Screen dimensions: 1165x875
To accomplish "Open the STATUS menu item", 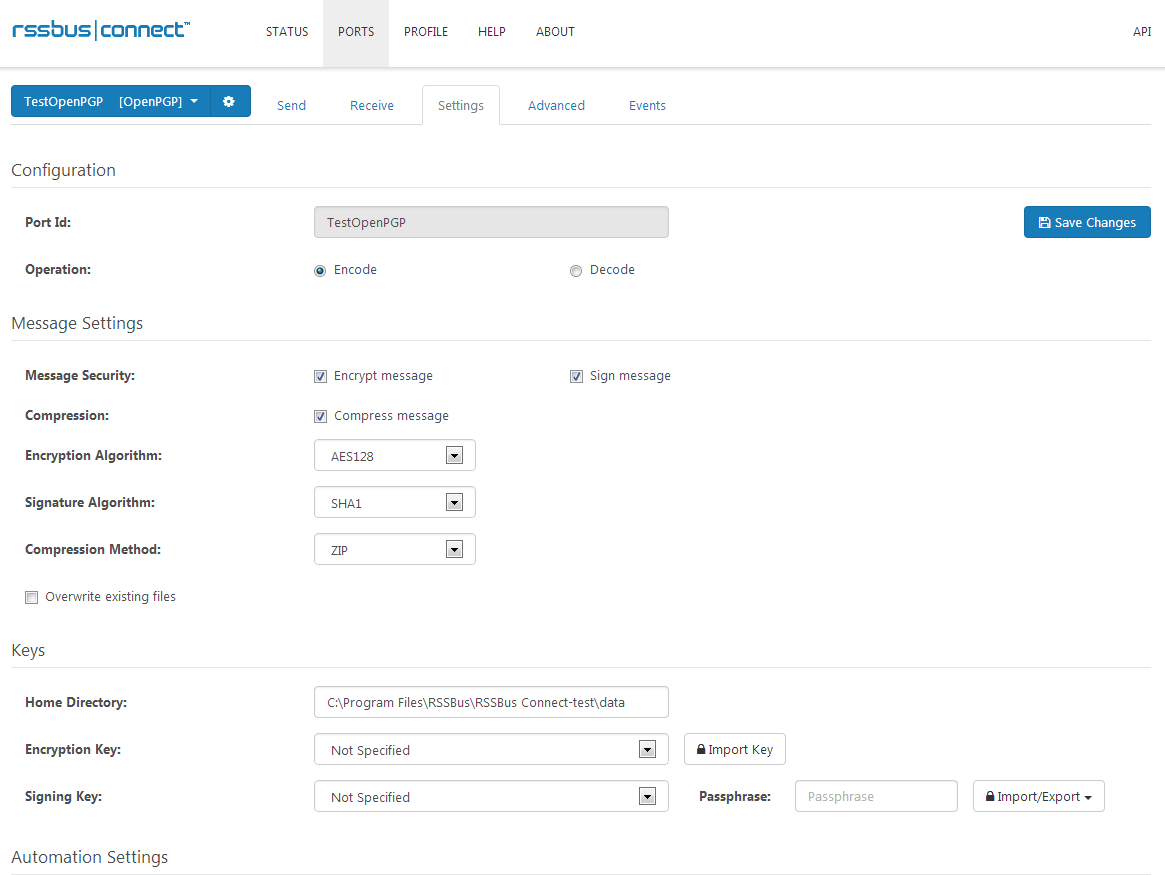I will pyautogui.click(x=287, y=32).
